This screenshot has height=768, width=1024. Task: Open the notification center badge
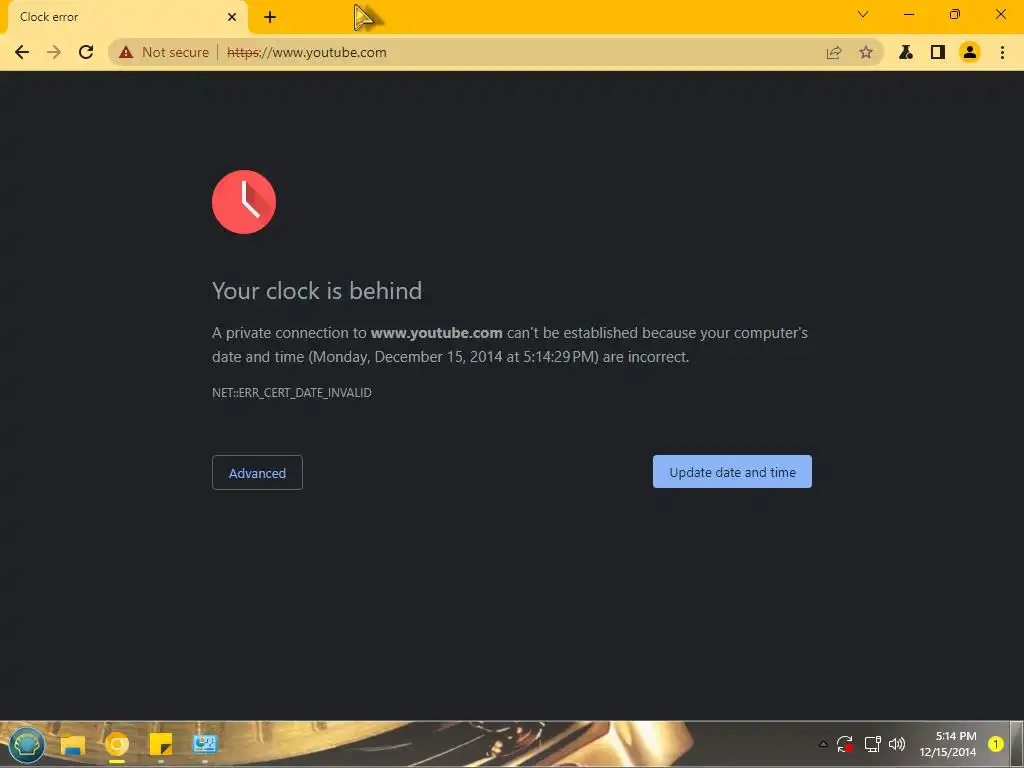[995, 744]
